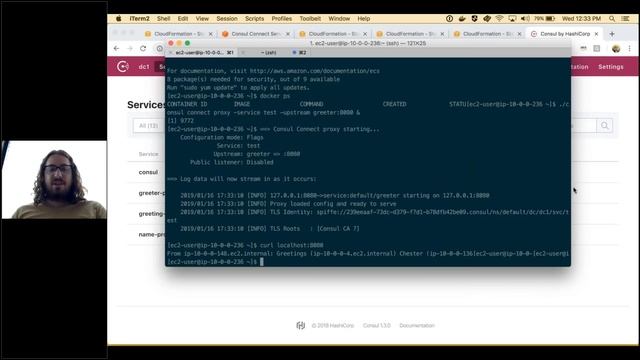The width and height of the screenshot is (640, 360).
Task: Switch to Consul Connect Service browser tab
Action: [x=255, y=34]
